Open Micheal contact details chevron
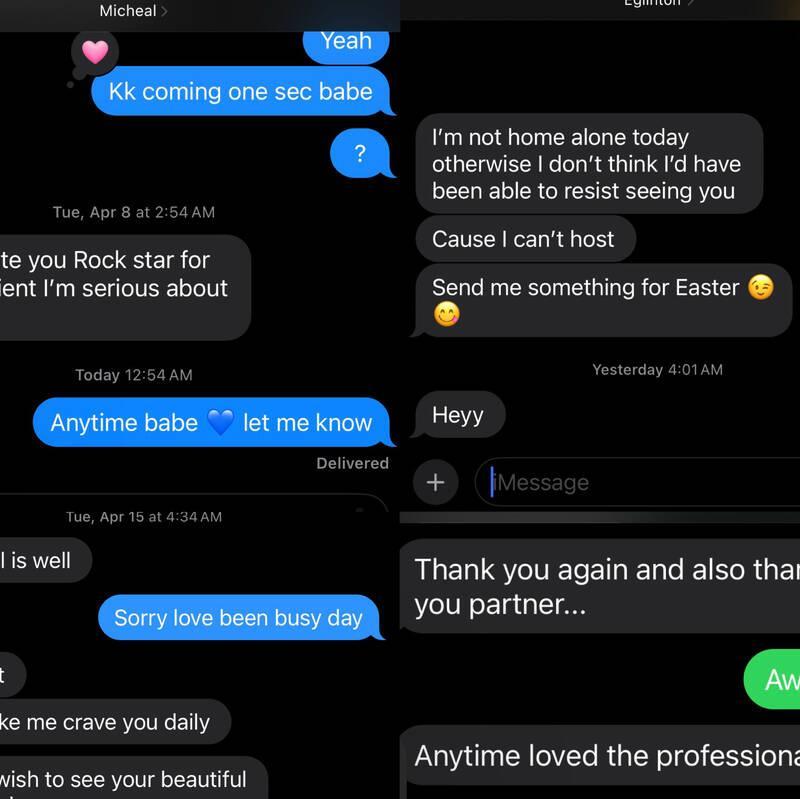 (x=164, y=11)
